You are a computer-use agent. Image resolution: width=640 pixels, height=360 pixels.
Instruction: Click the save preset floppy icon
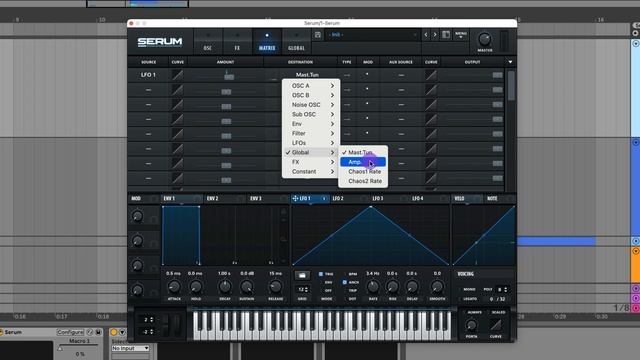coord(318,35)
